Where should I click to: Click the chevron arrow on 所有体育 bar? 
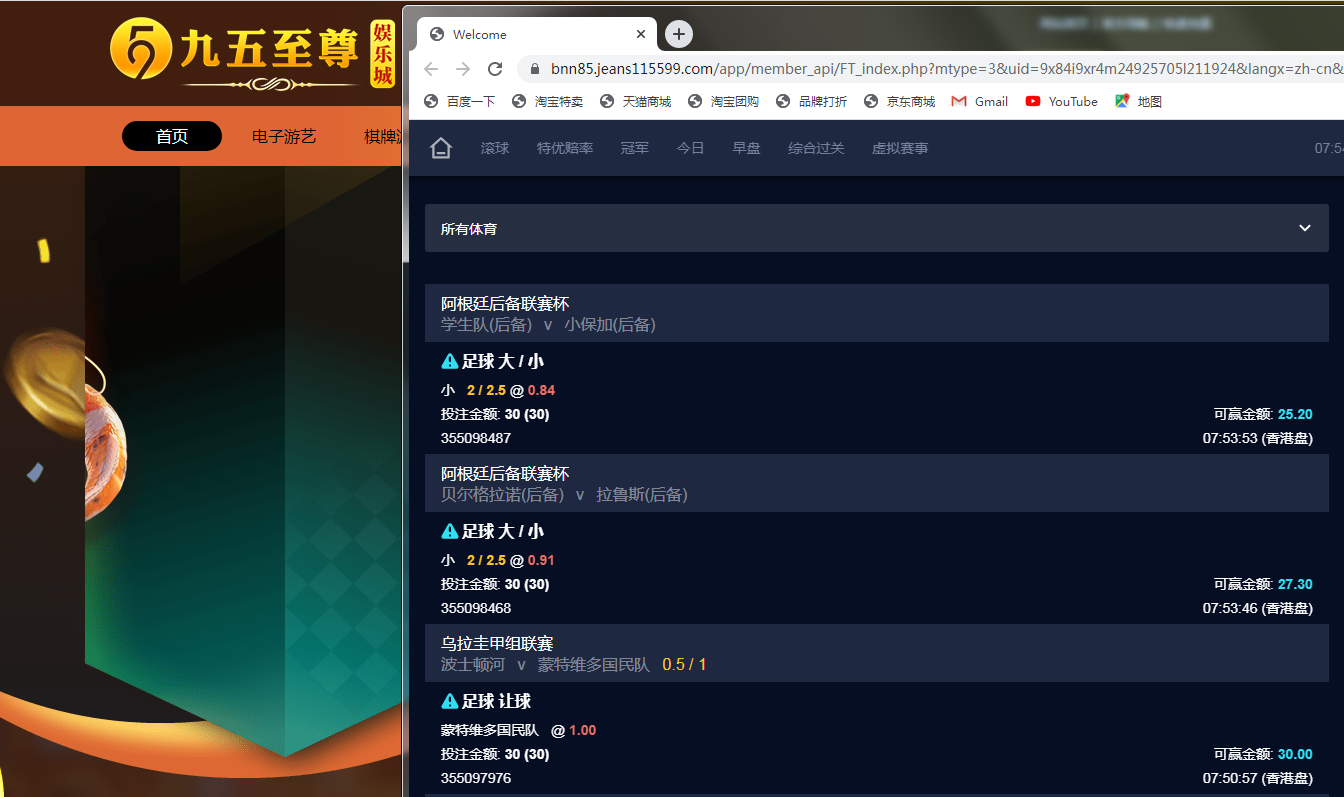coord(1305,228)
